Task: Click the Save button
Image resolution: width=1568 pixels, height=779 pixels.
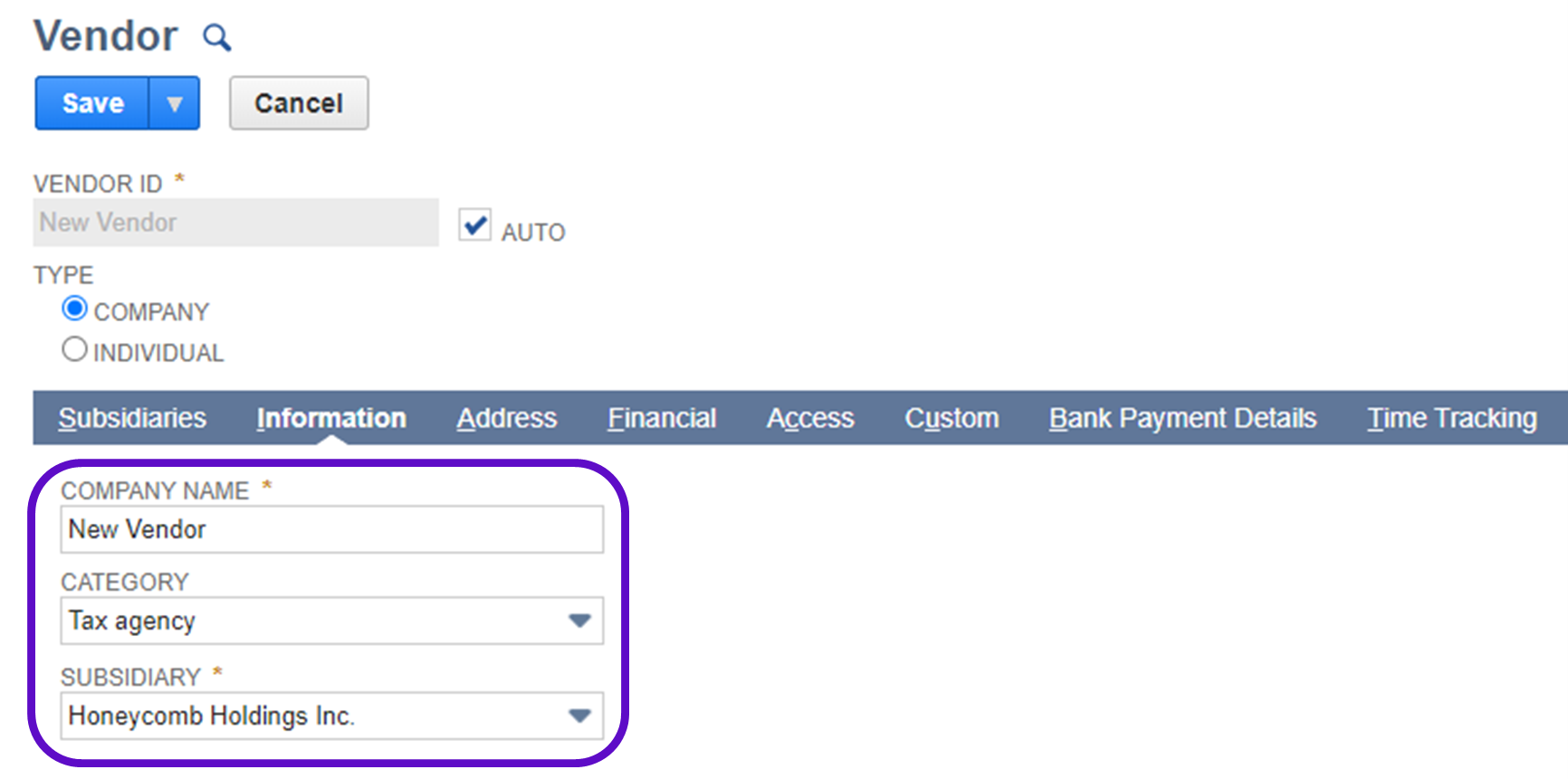Action: coord(92,103)
